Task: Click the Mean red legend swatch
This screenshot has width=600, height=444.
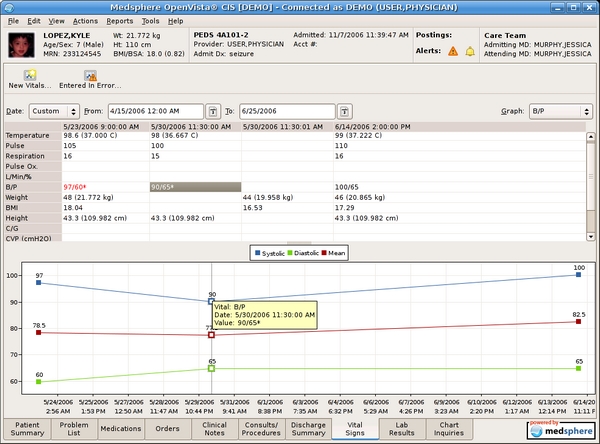Action: [324, 253]
